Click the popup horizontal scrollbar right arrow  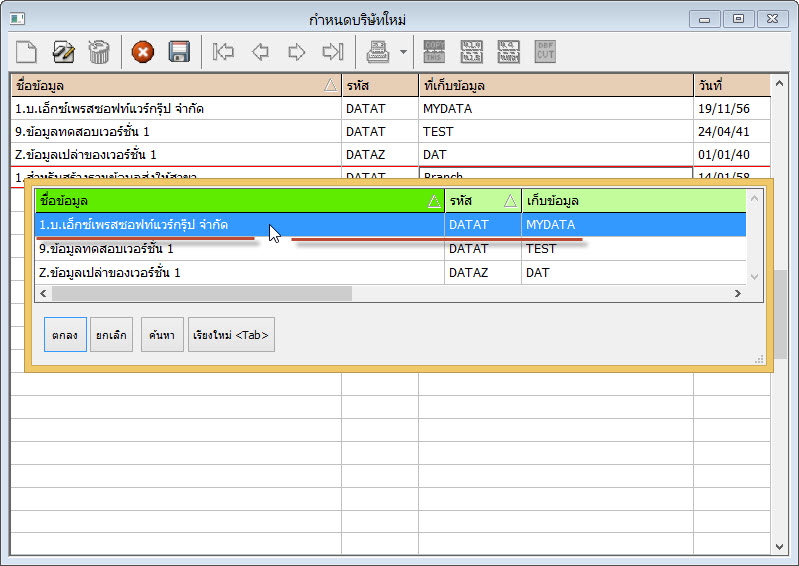(x=738, y=294)
